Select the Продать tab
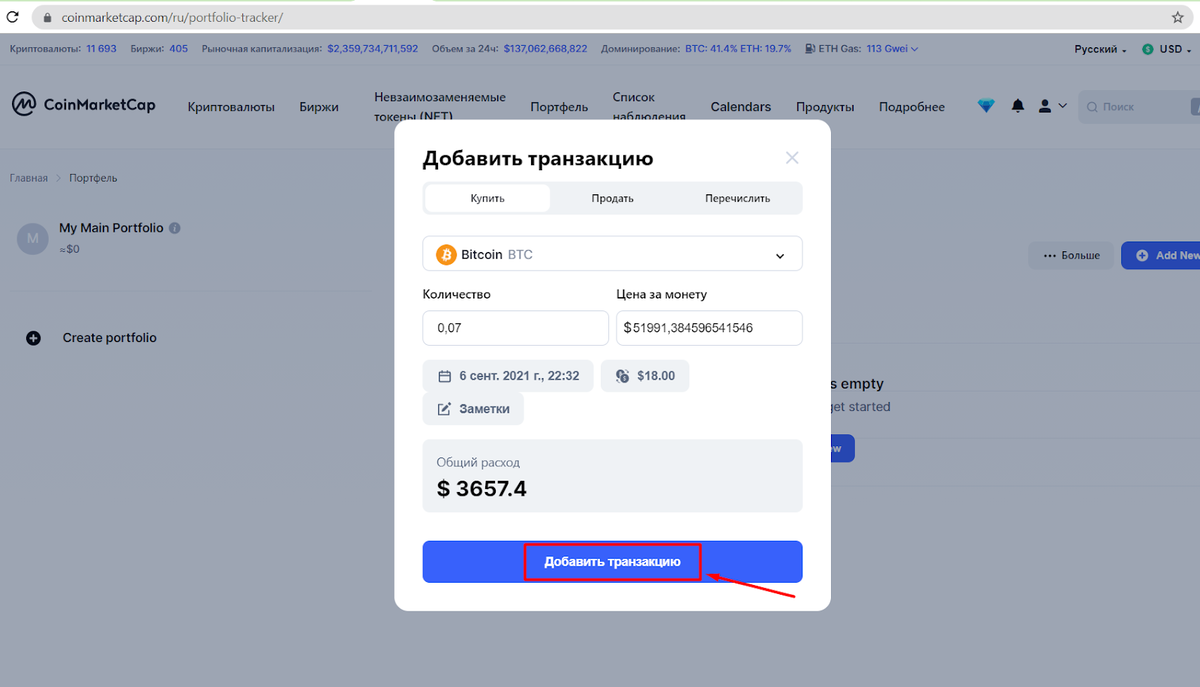Image resolution: width=1200 pixels, height=687 pixels. click(612, 198)
